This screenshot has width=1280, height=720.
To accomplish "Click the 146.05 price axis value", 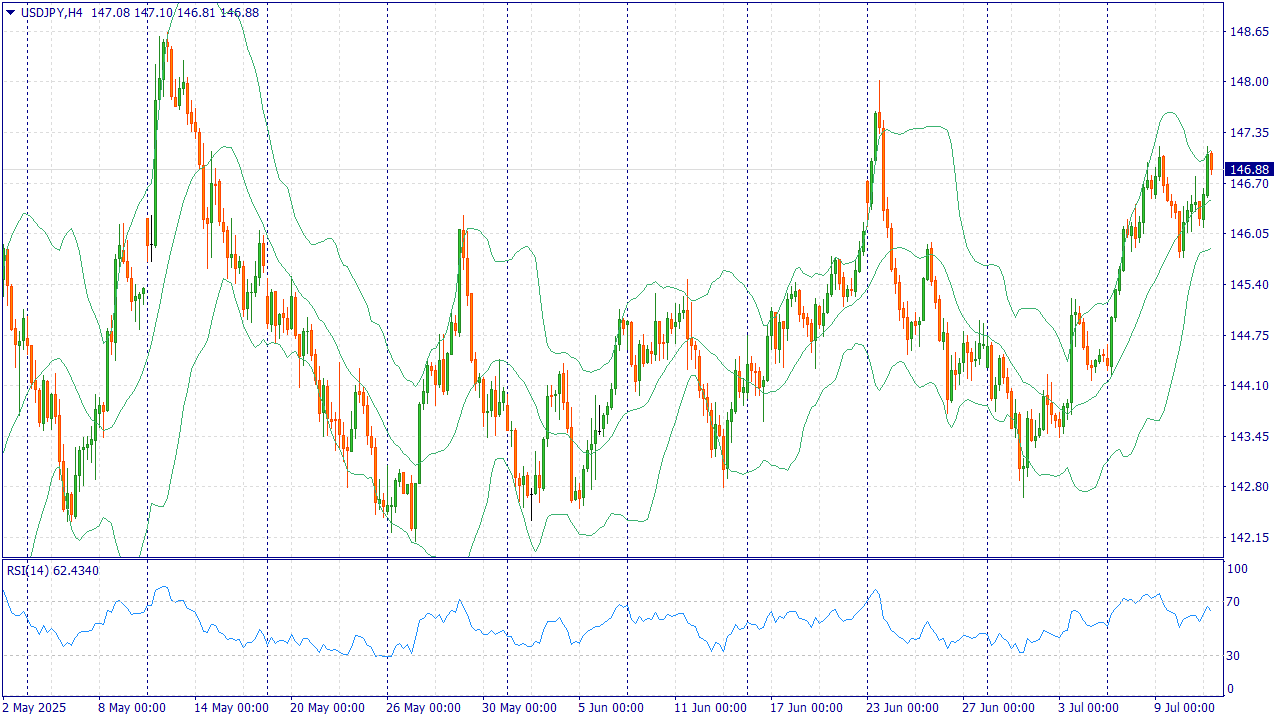I will pos(1248,234).
